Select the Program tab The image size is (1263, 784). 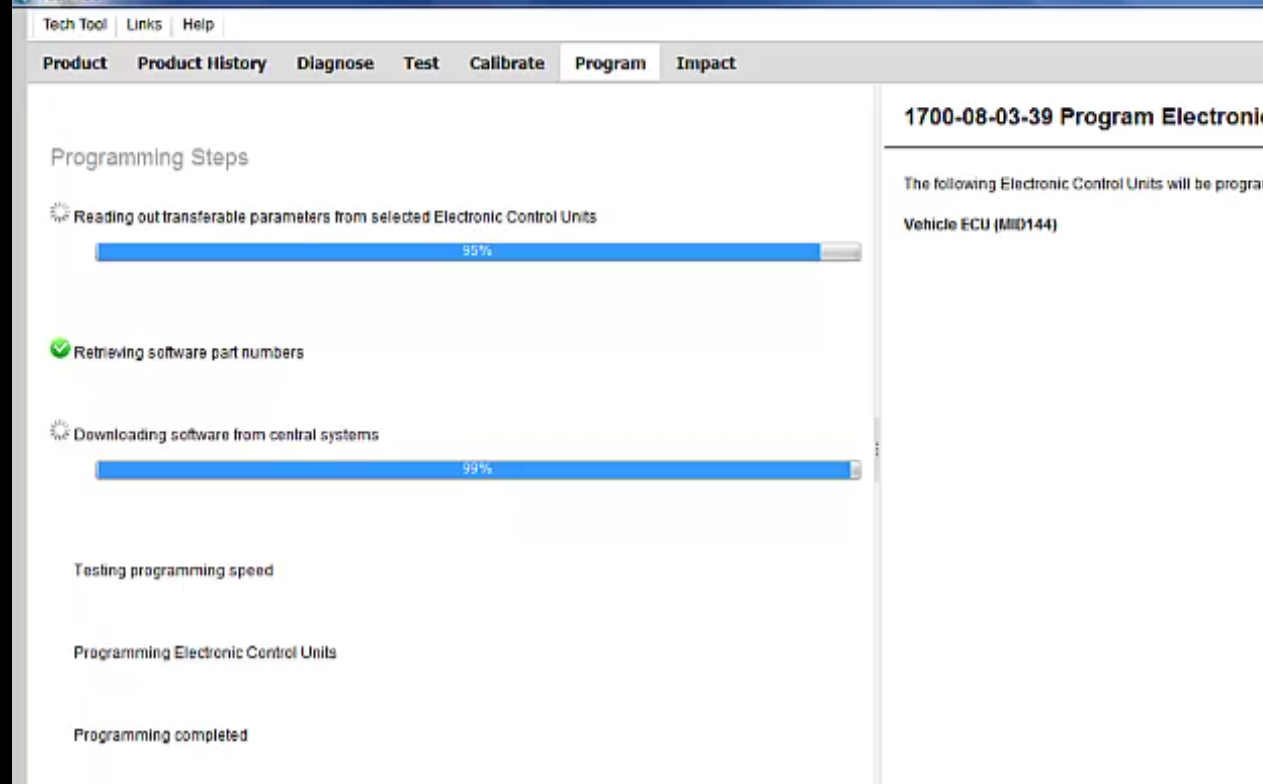point(609,63)
